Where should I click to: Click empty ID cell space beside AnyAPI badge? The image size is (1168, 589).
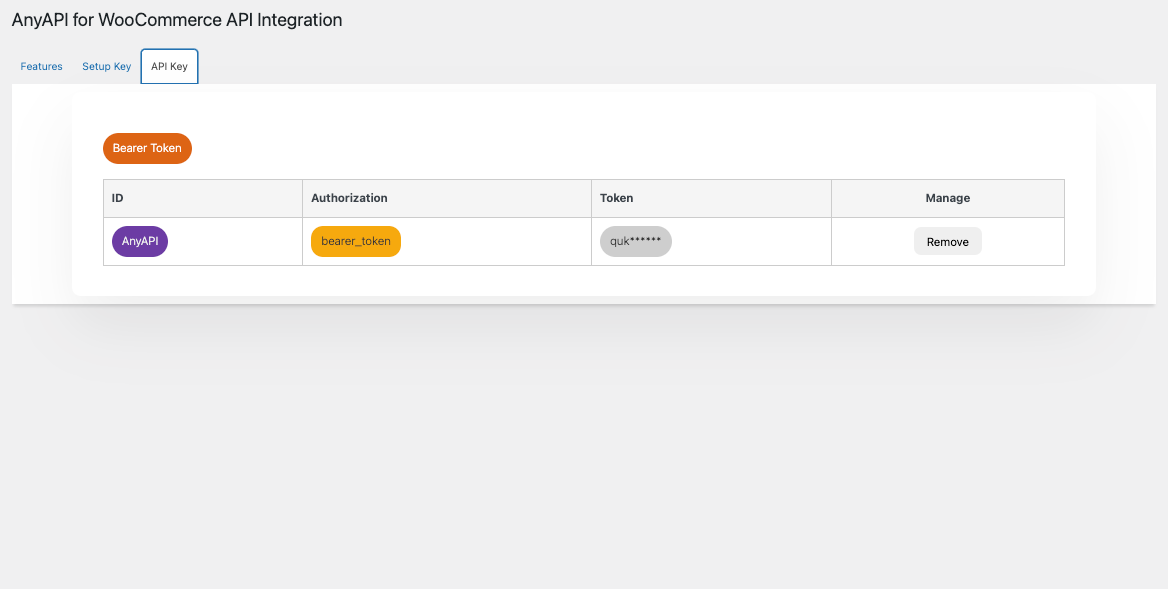tap(235, 242)
